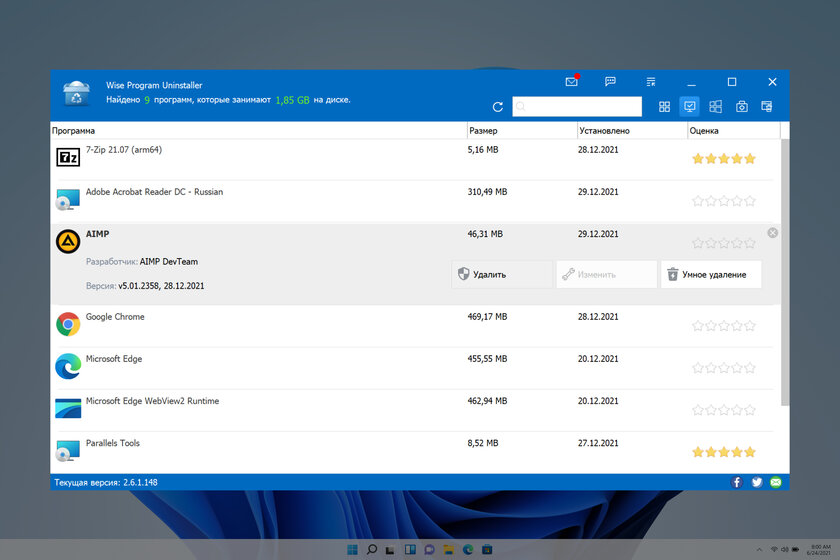Image resolution: width=840 pixels, height=560 pixels.
Task: Rate Edge WebView2 Runtime with the stars
Action: [724, 410]
